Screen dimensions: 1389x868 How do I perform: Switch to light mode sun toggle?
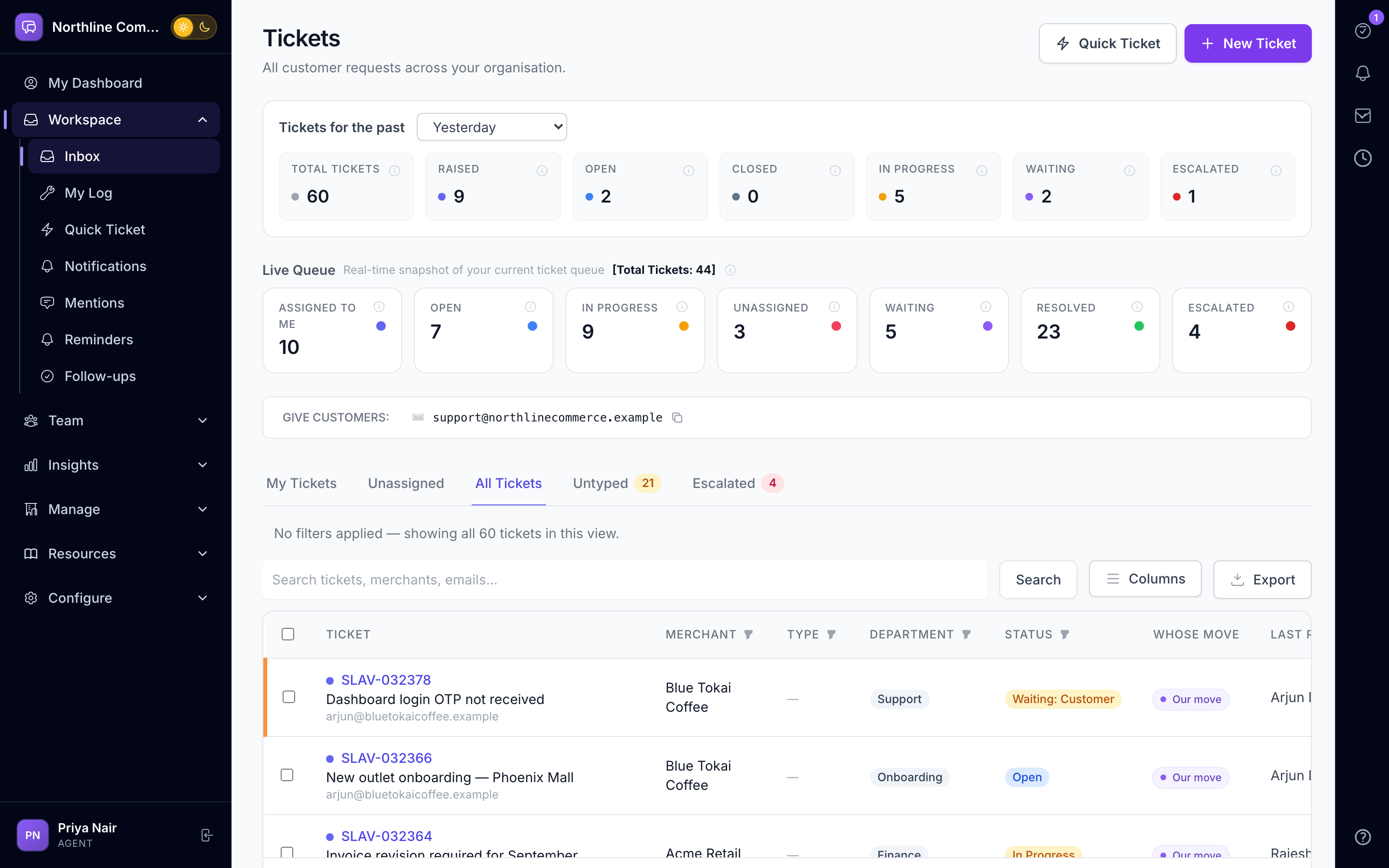click(x=183, y=27)
